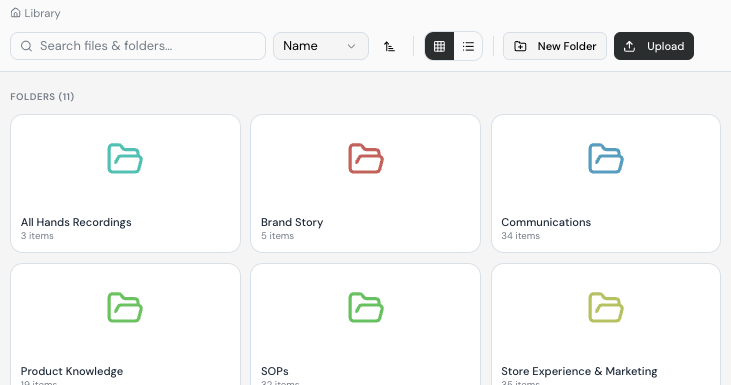Viewport: 731px width, 385px height.
Task: Click the upload arrow icon
Action: tap(629, 46)
